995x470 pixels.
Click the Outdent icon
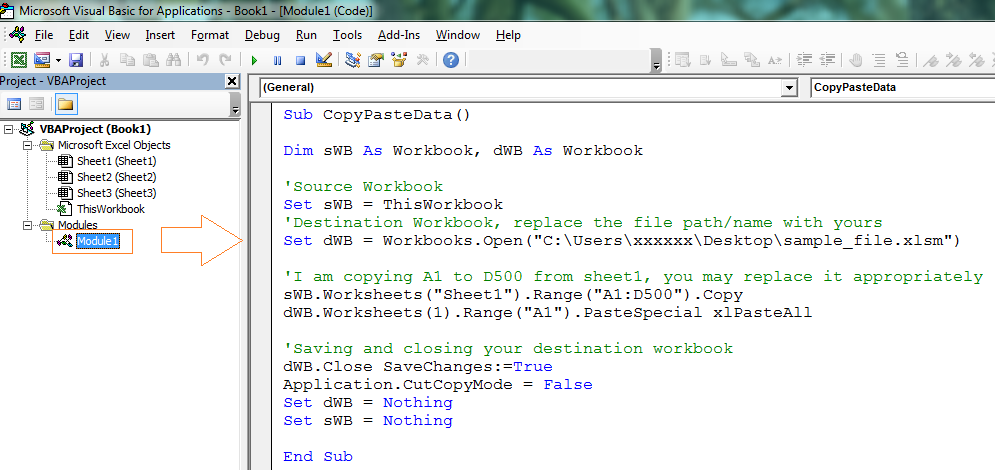(827, 60)
